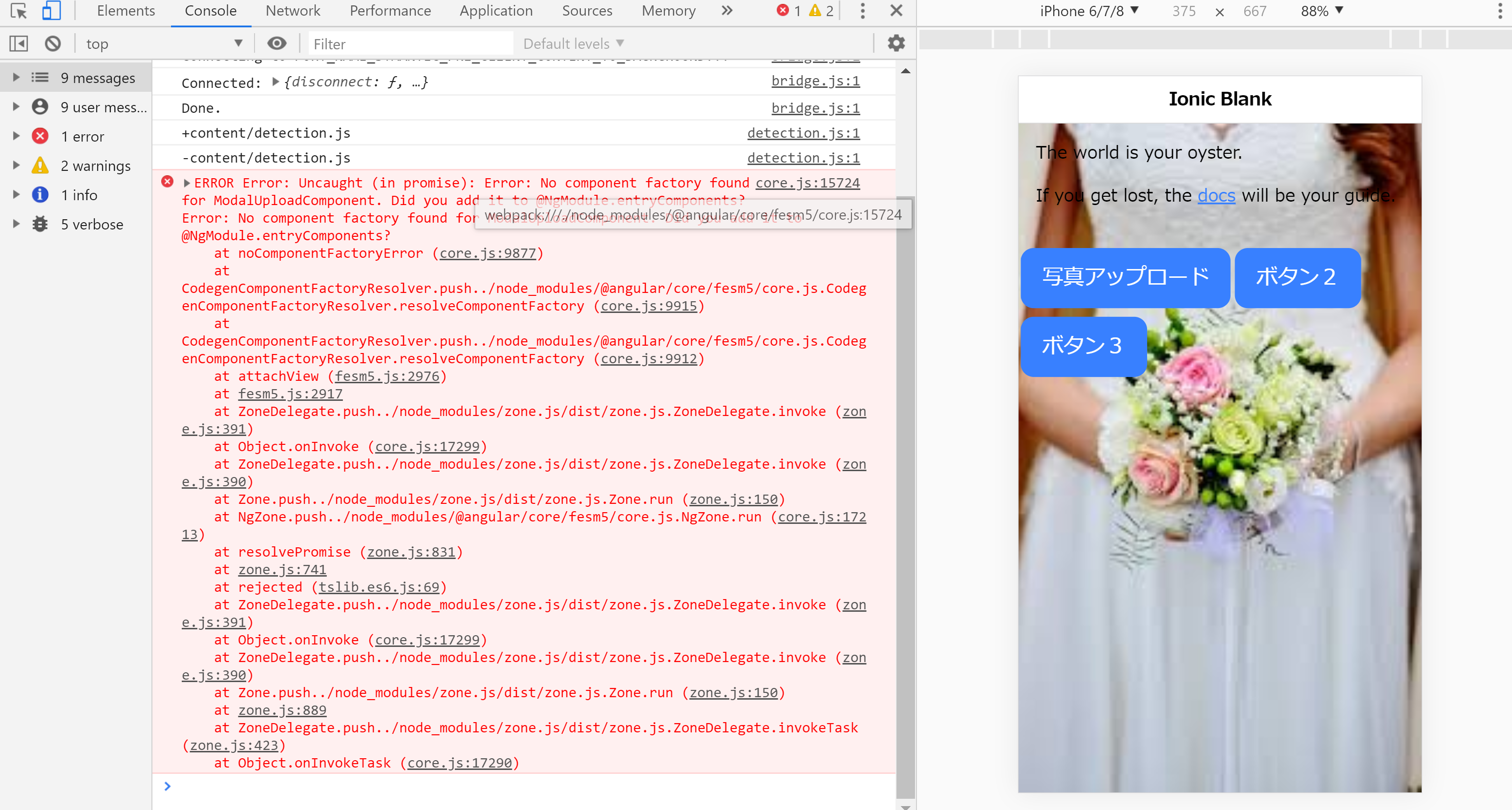Select iPhone 6/7/8 device dropdown
This screenshot has width=1512, height=810.
coord(1089,11)
